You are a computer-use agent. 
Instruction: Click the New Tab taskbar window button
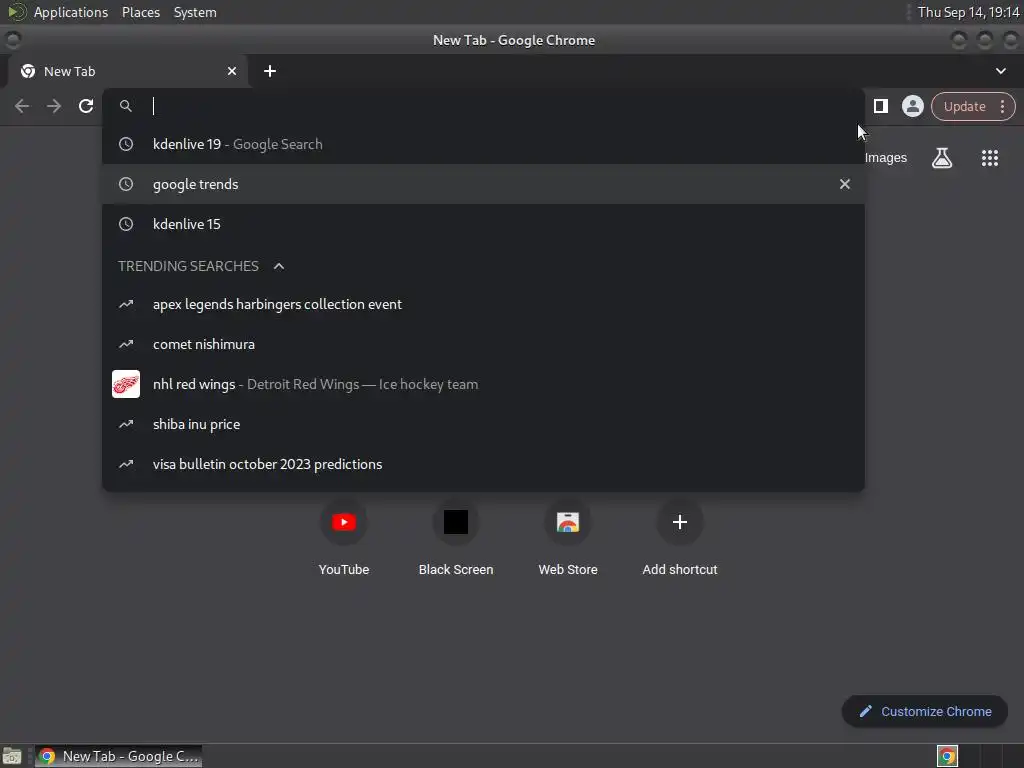(118, 756)
